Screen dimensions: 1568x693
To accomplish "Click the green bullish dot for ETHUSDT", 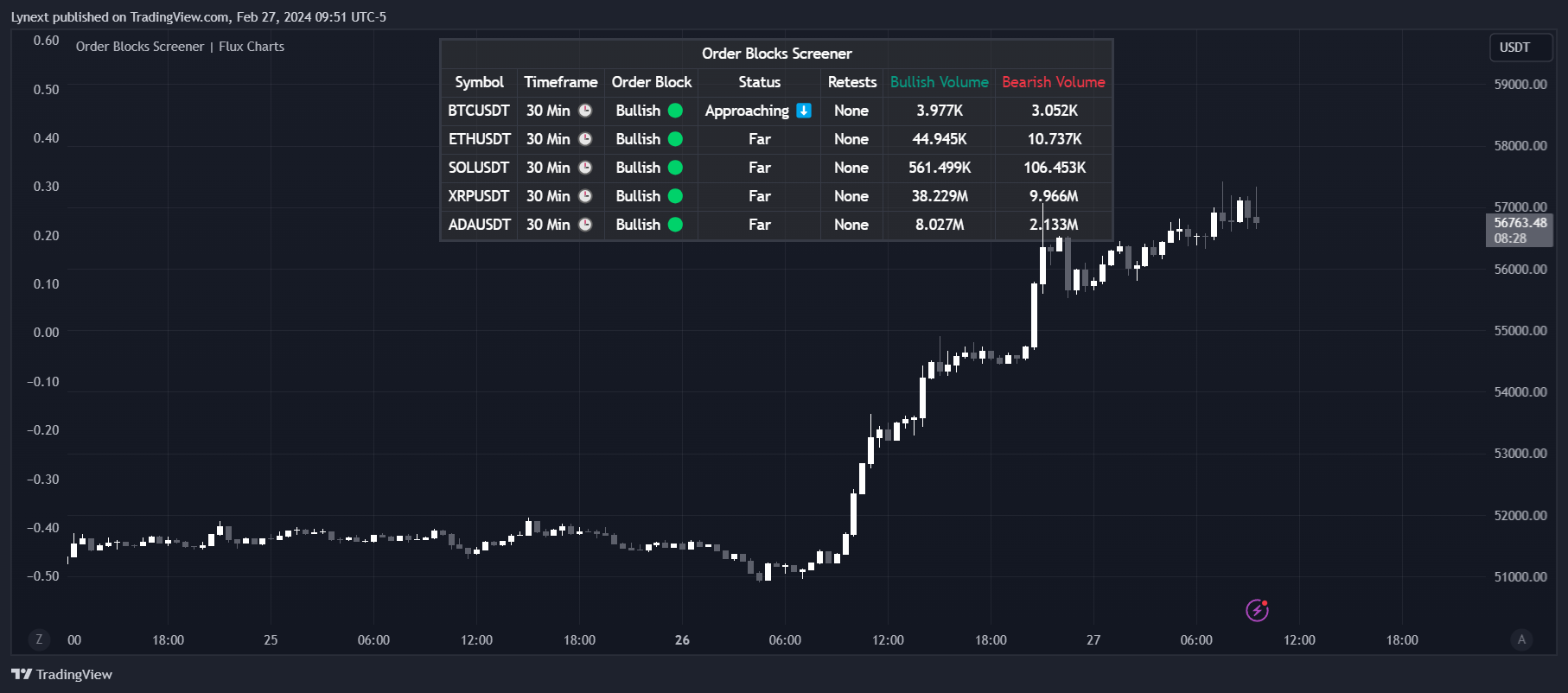I will [676, 139].
